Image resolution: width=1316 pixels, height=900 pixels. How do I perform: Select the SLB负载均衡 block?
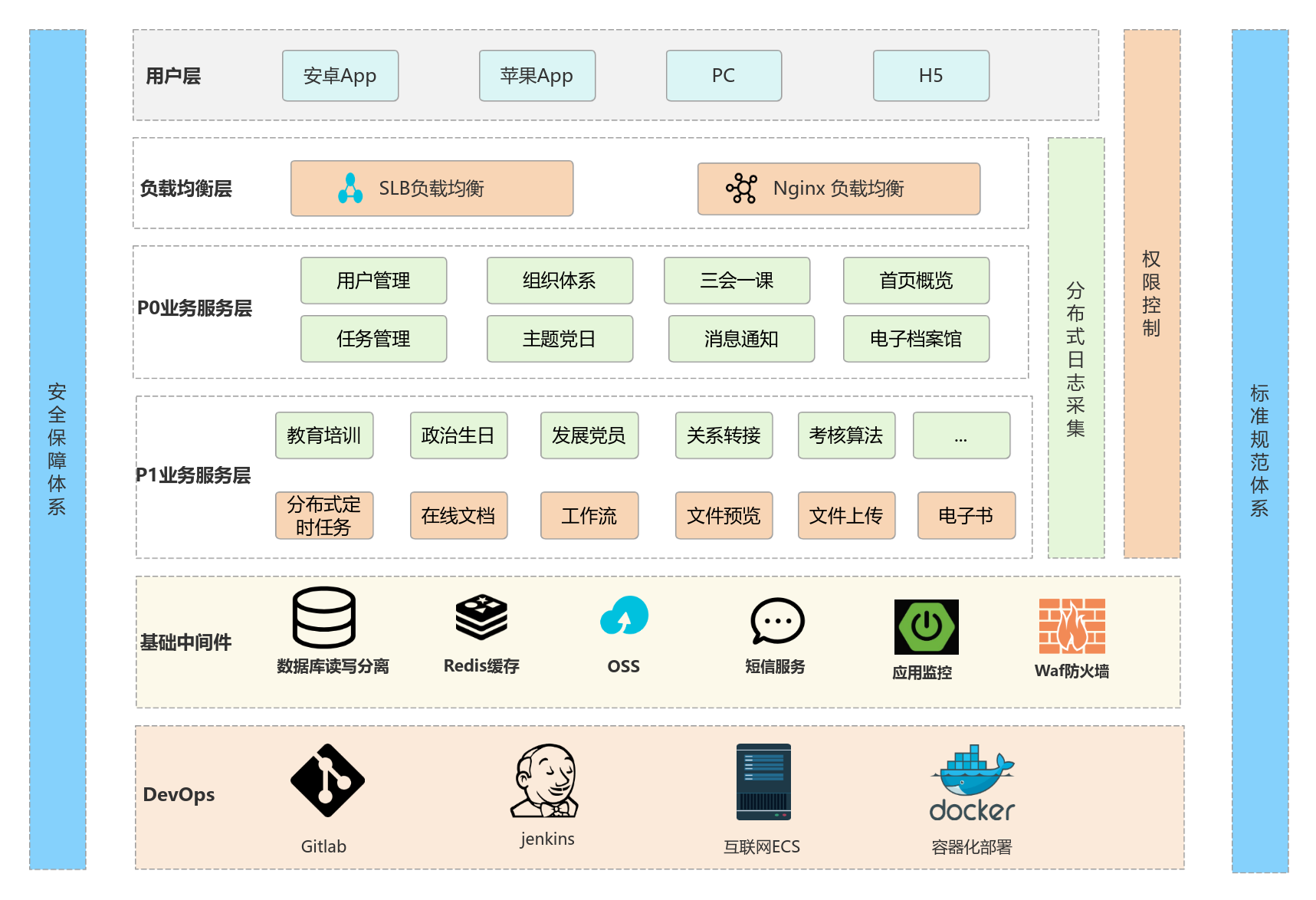coord(432,189)
